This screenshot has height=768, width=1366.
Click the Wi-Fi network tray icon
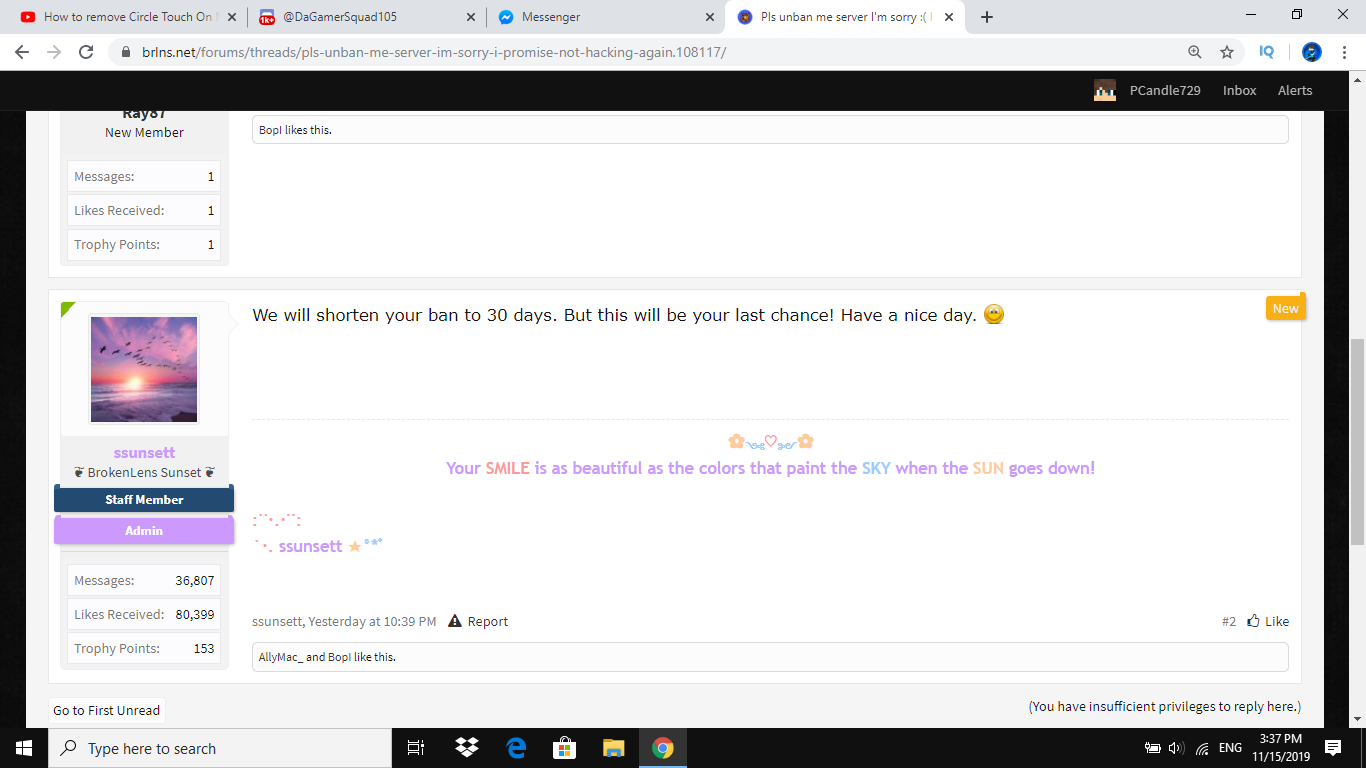coord(1202,748)
